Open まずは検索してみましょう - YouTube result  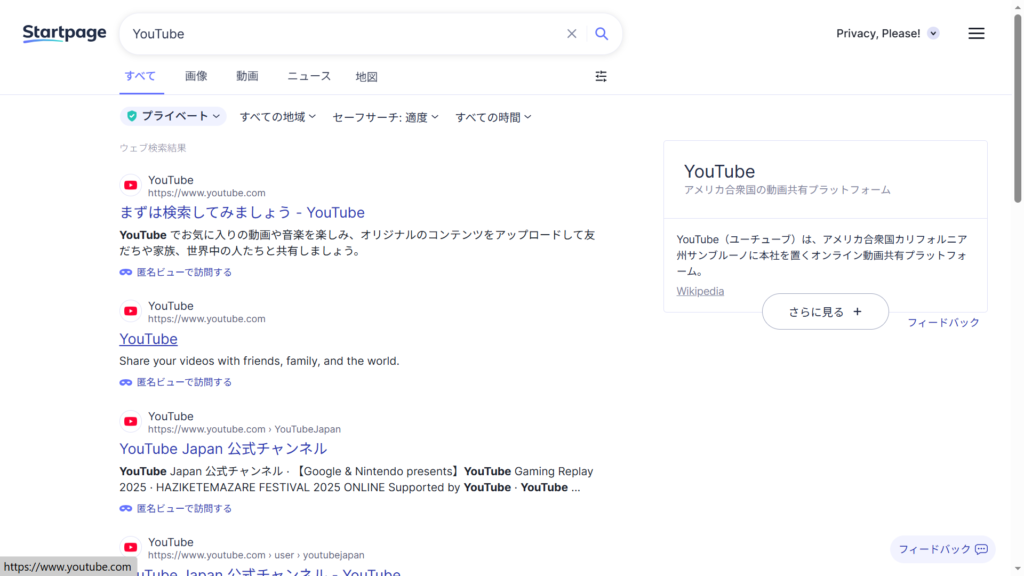242,213
